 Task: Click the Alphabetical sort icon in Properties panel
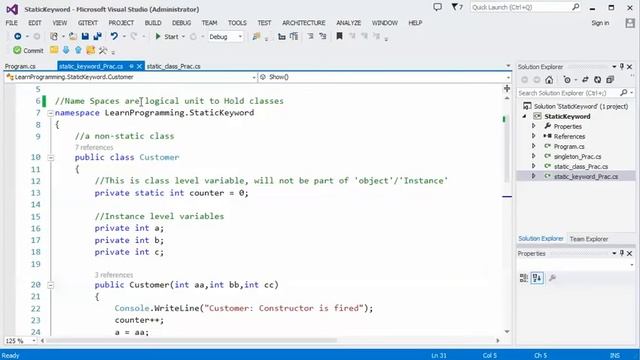[x=537, y=278]
